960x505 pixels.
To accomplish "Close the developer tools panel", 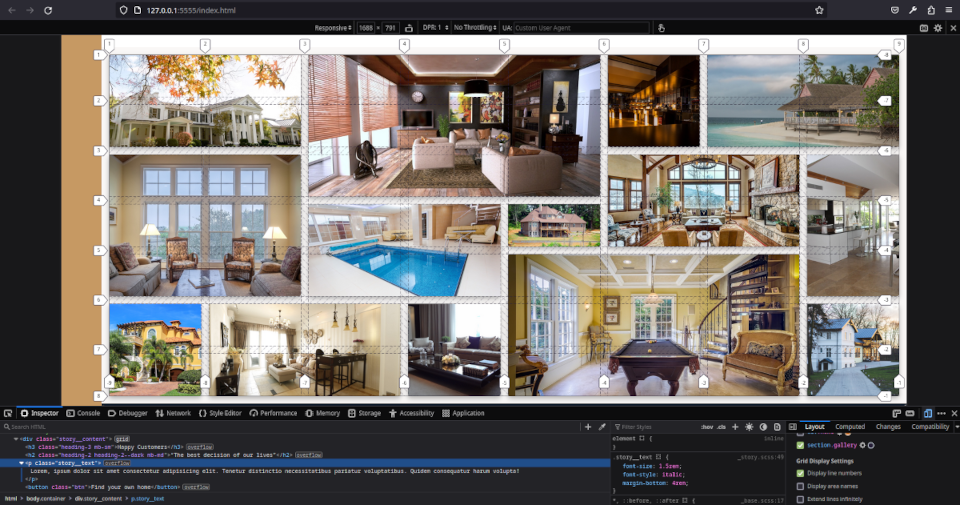I will coord(954,413).
